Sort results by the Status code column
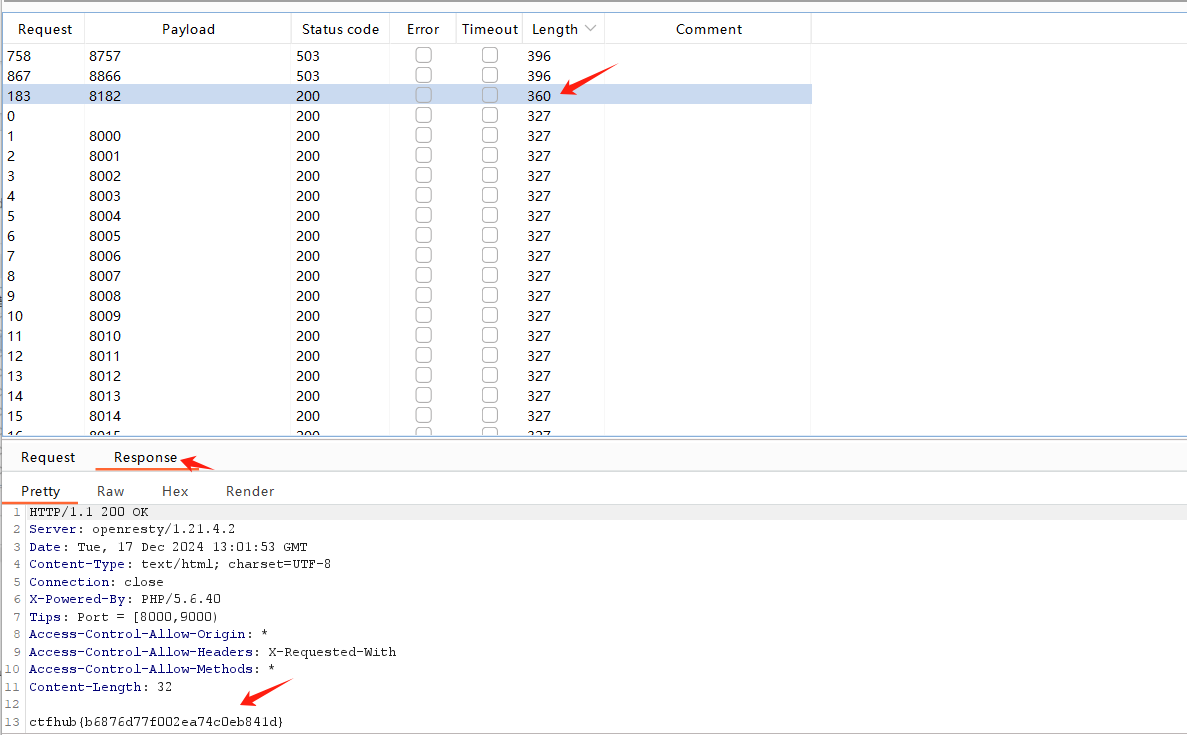This screenshot has width=1187, height=735. pos(340,28)
